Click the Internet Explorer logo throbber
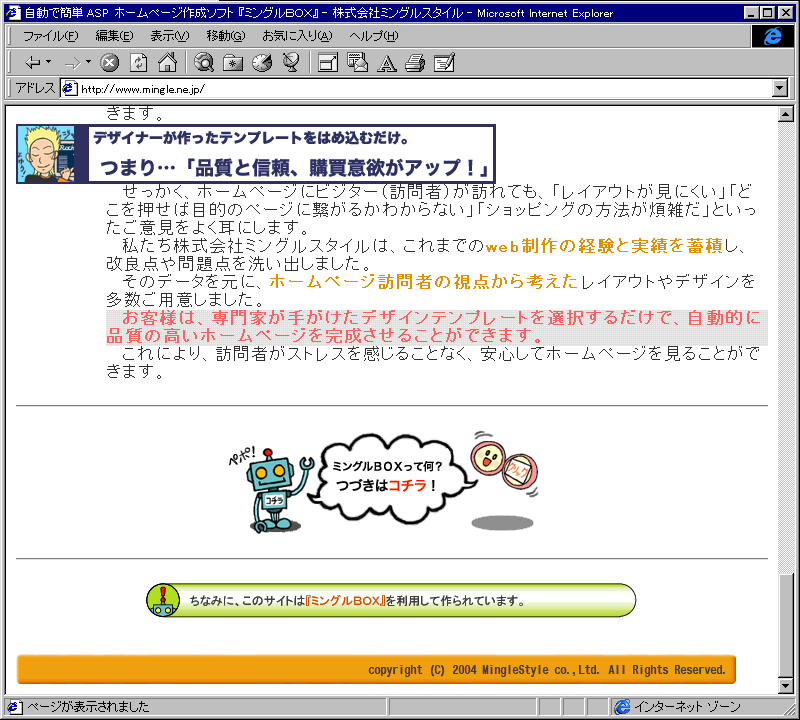The image size is (800, 720). (772, 36)
